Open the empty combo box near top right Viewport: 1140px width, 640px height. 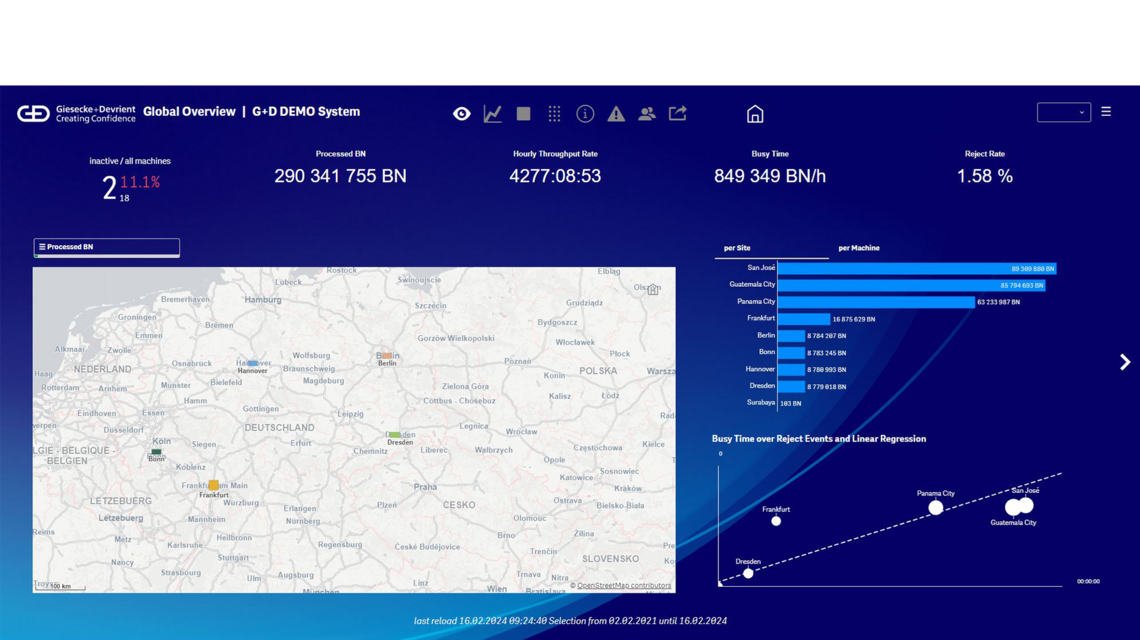pyautogui.click(x=1065, y=112)
